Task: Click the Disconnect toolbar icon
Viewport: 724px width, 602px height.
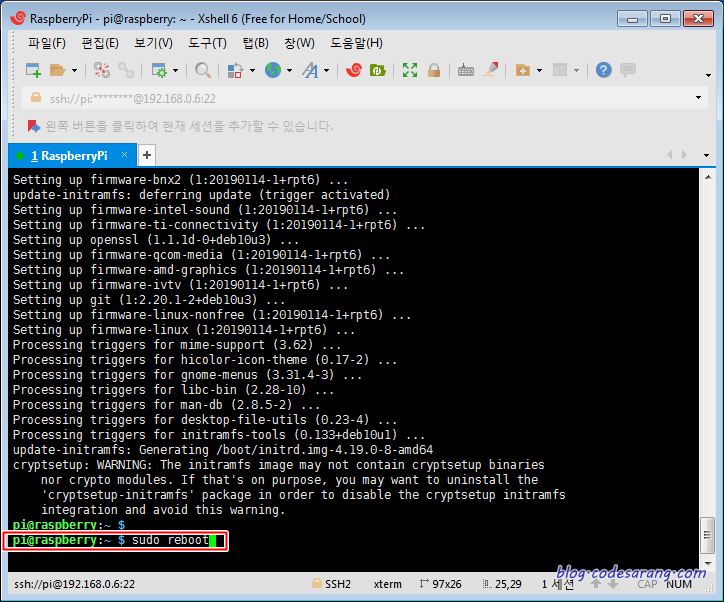Action: click(102, 70)
